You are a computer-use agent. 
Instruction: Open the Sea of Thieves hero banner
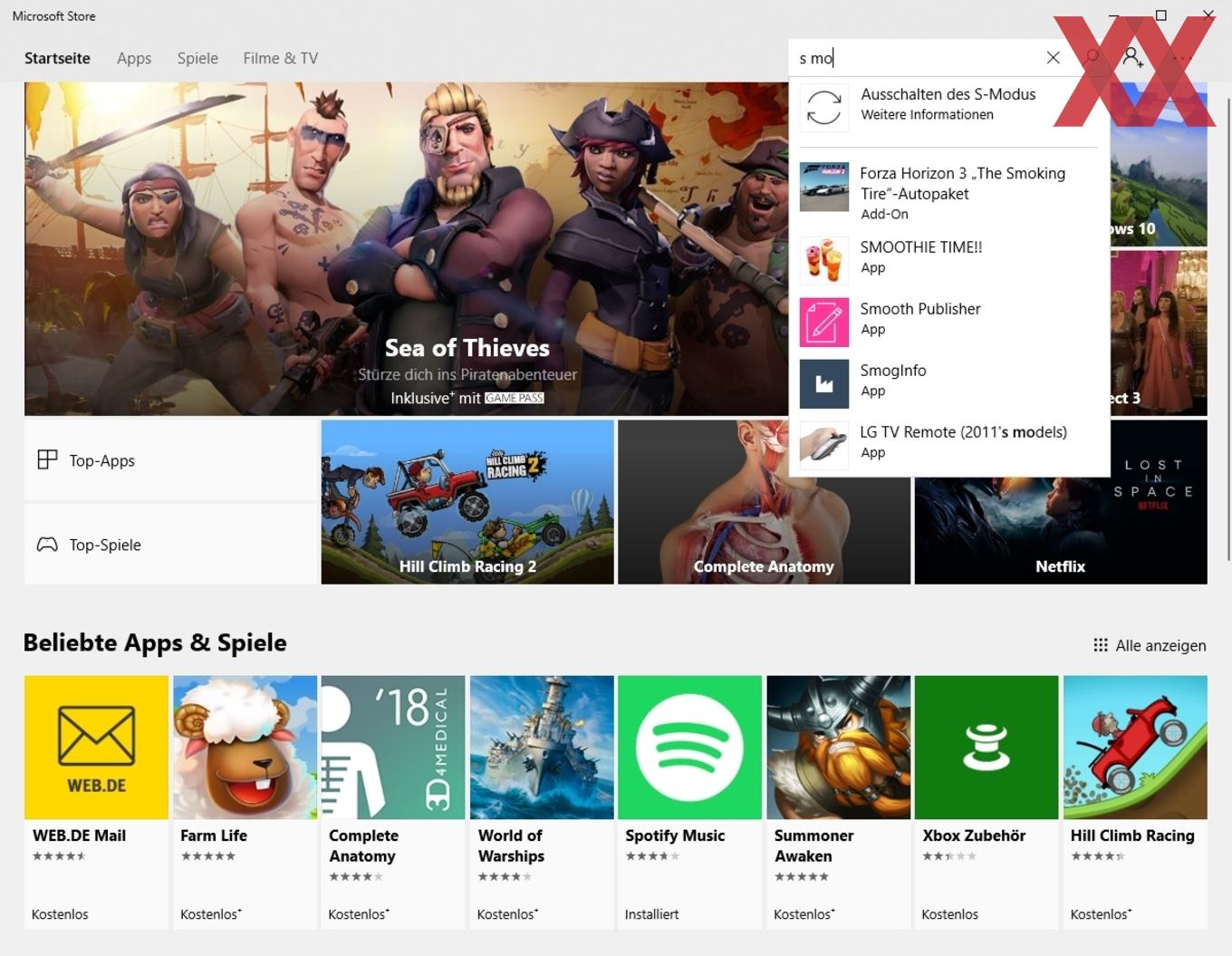click(x=407, y=249)
